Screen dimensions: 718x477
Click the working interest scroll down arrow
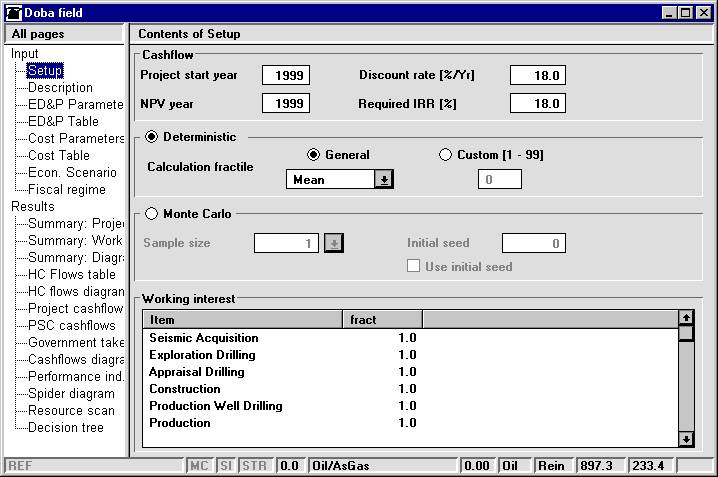tap(685, 439)
